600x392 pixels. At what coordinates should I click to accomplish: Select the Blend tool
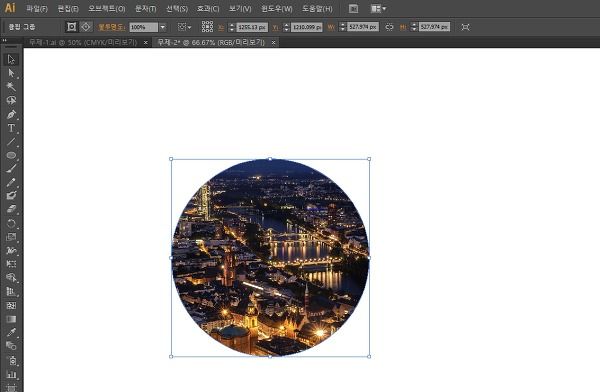click(x=11, y=346)
